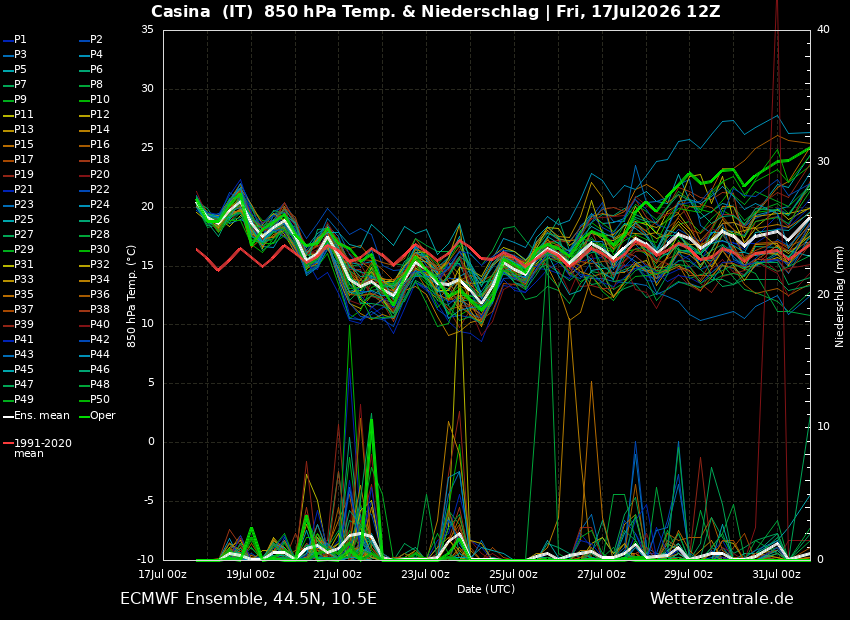Click the '21Jul 00z' date tick label
This screenshot has height=620, width=850.
coord(338,574)
